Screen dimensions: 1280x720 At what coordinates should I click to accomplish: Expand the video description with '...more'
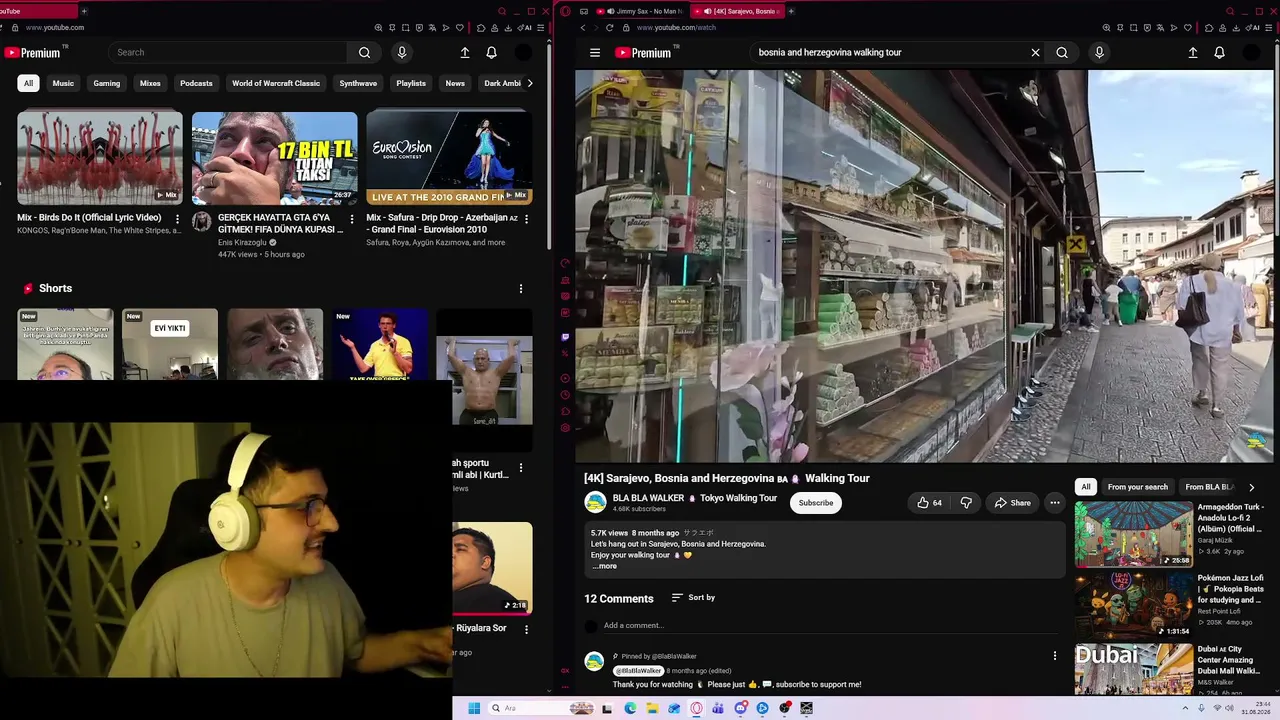point(604,567)
